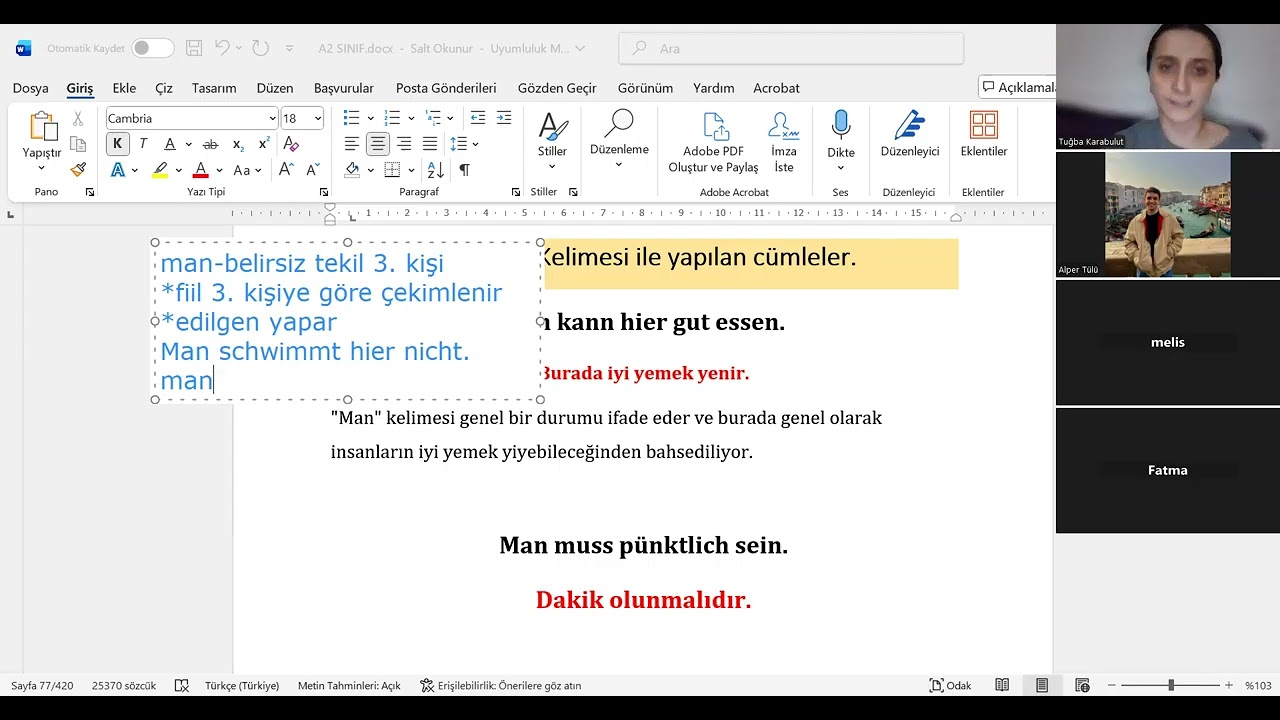1280x720 pixels.
Task: Save the document with the disk icon
Action: click(194, 48)
